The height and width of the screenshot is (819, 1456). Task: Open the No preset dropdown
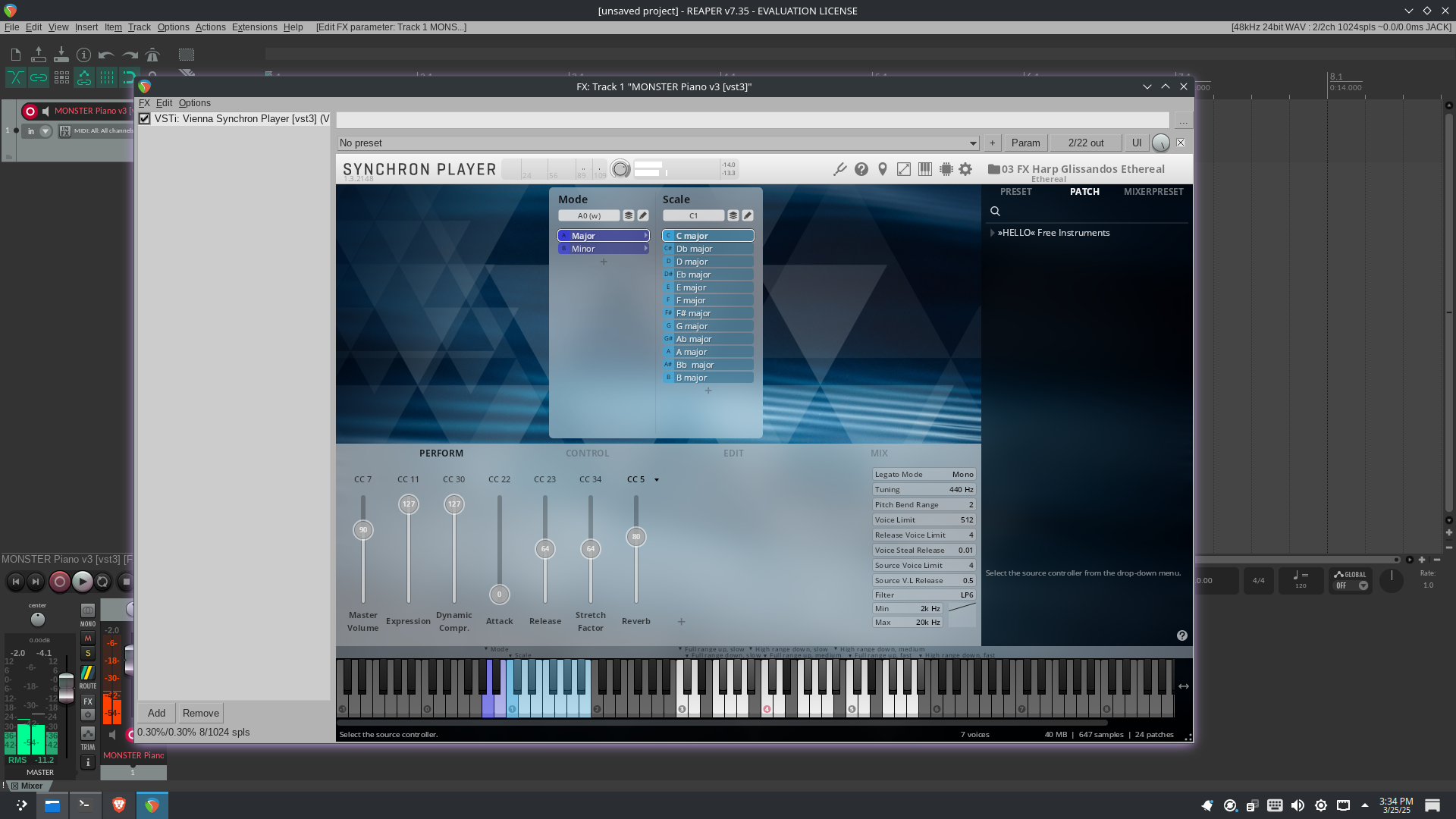tap(658, 143)
